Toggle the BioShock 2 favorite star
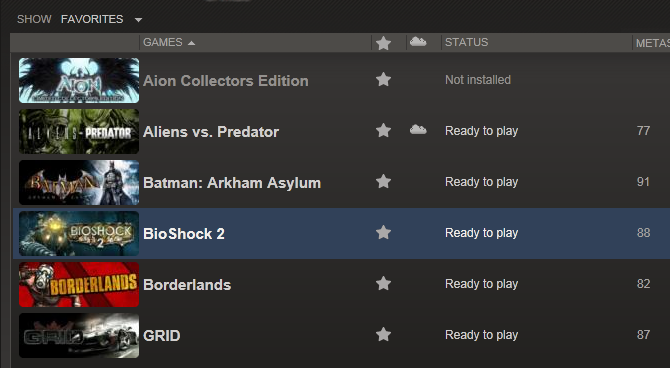The height and width of the screenshot is (368, 670). 383,232
